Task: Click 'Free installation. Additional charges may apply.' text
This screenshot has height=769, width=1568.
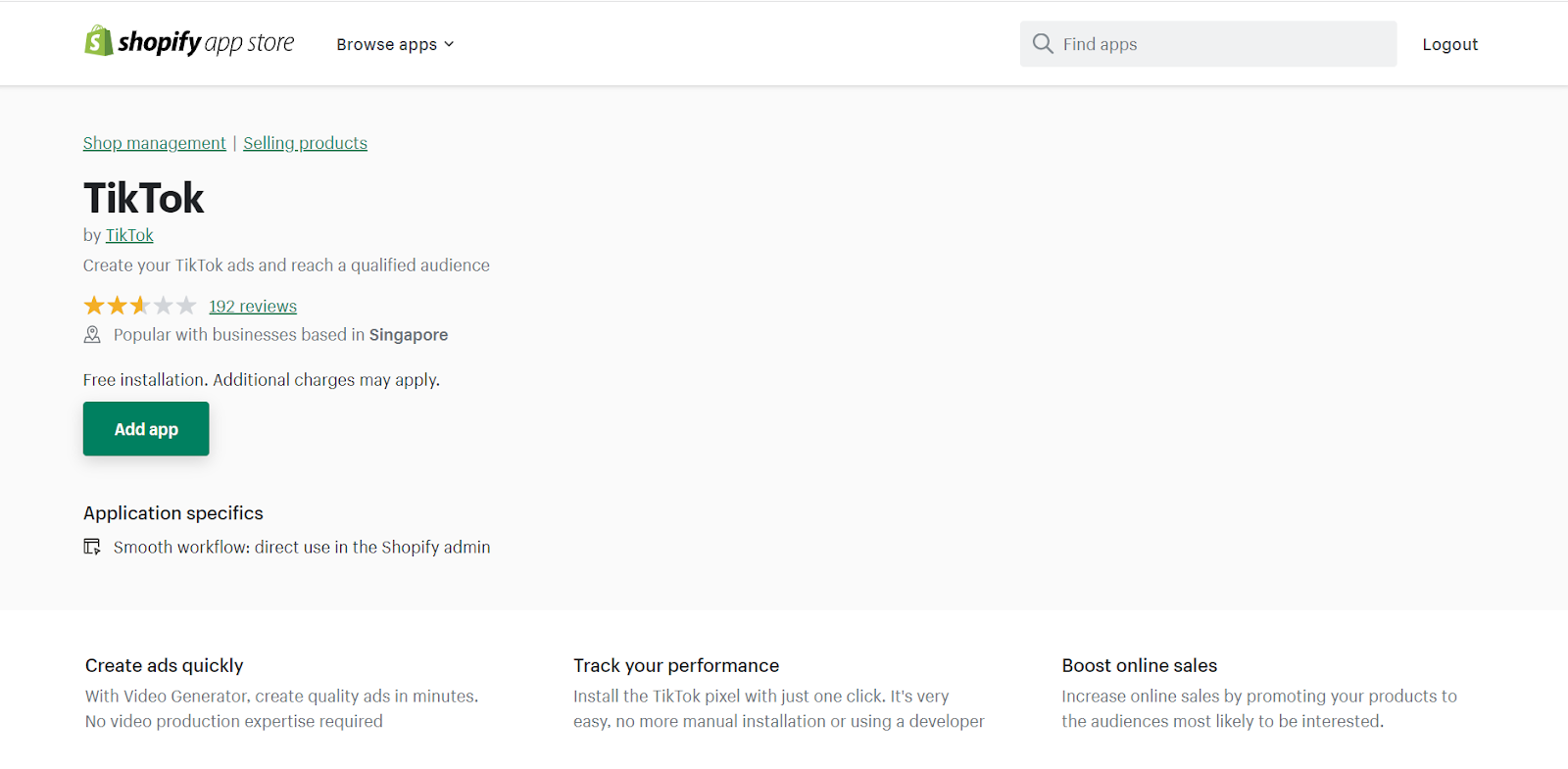Action: [x=262, y=380]
